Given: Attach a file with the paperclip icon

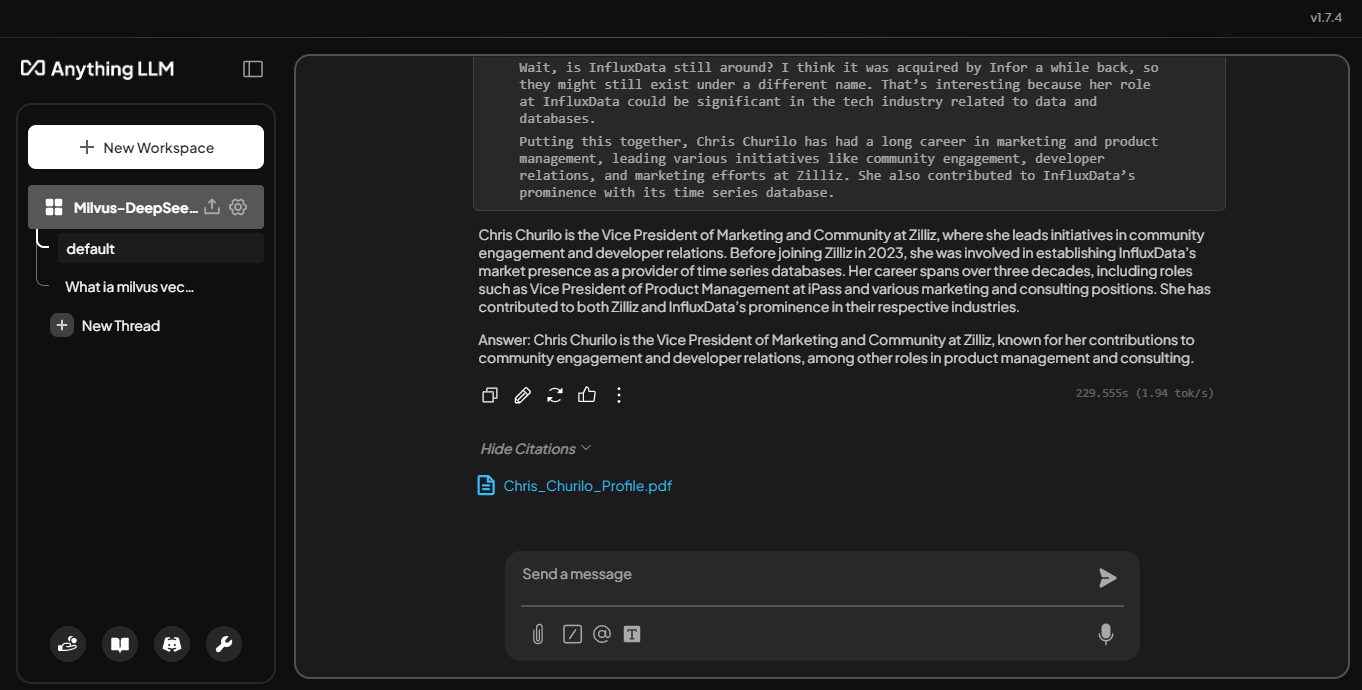Looking at the screenshot, I should 538,634.
